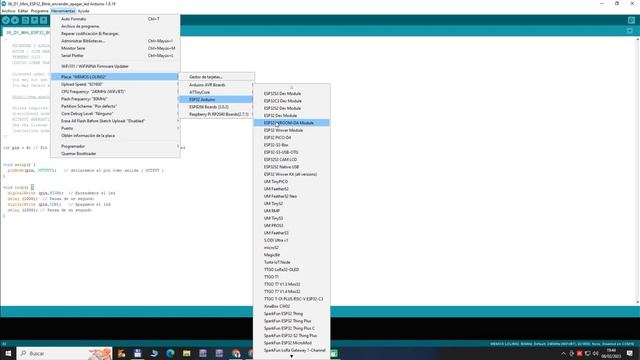
Task: Open the Ayuda menu
Action: [83, 11]
